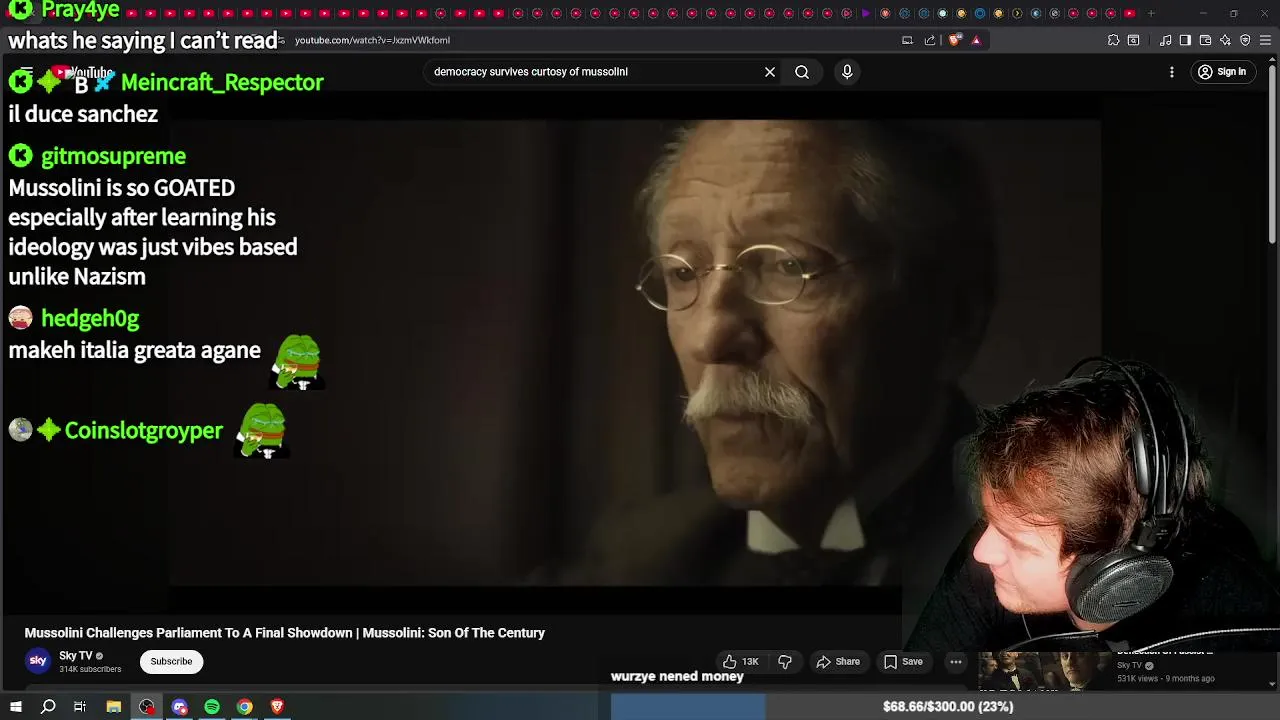Click the Sign in button
1280x720 pixels.
pyautogui.click(x=1223, y=72)
